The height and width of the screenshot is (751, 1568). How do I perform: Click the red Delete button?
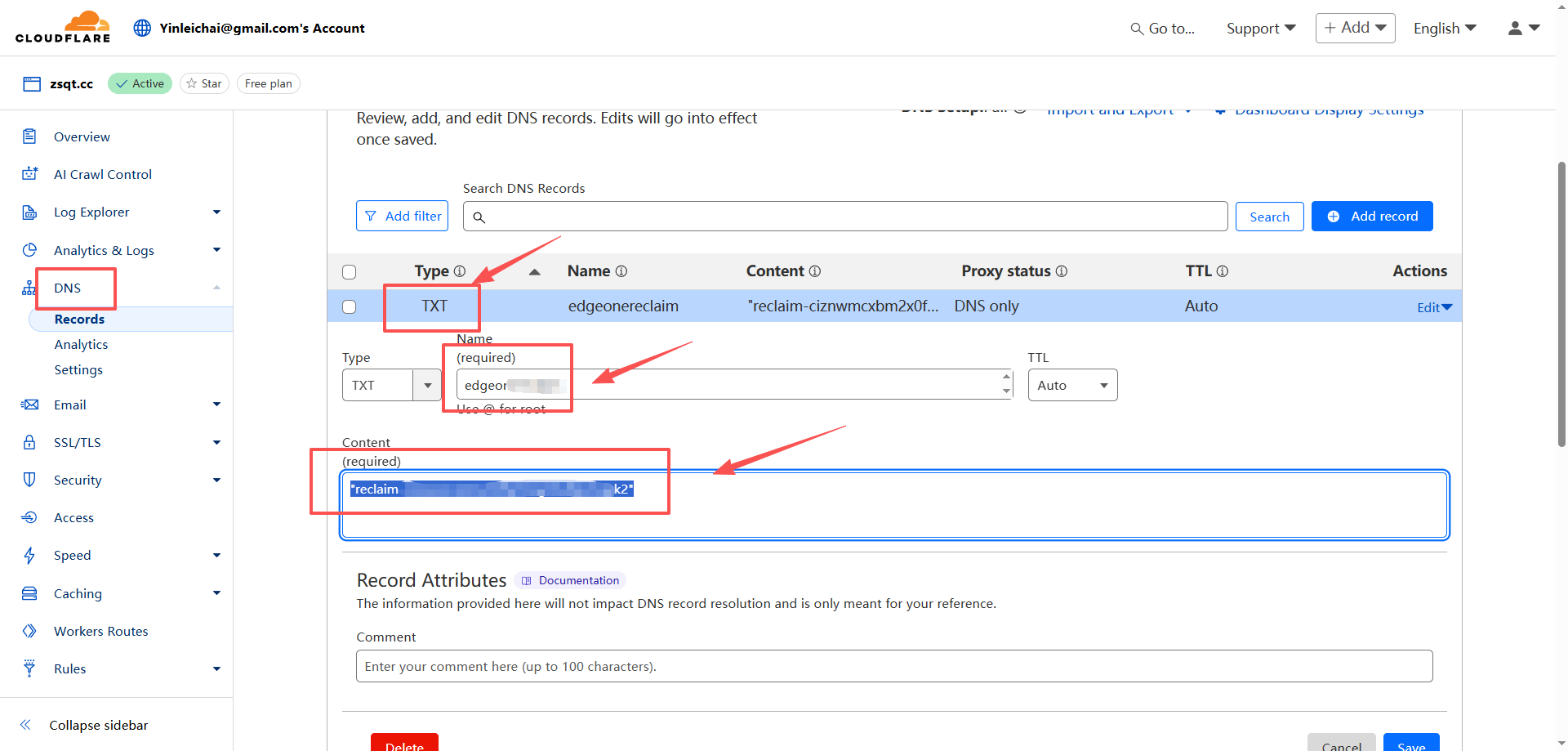pos(404,742)
